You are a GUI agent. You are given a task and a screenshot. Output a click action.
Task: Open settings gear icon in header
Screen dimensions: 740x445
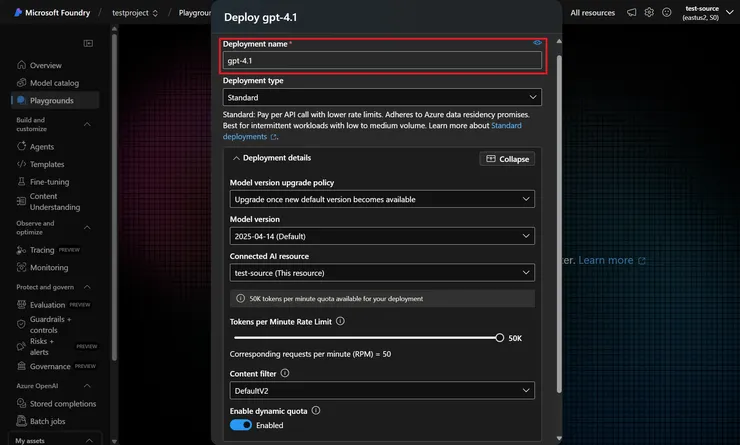(x=649, y=13)
